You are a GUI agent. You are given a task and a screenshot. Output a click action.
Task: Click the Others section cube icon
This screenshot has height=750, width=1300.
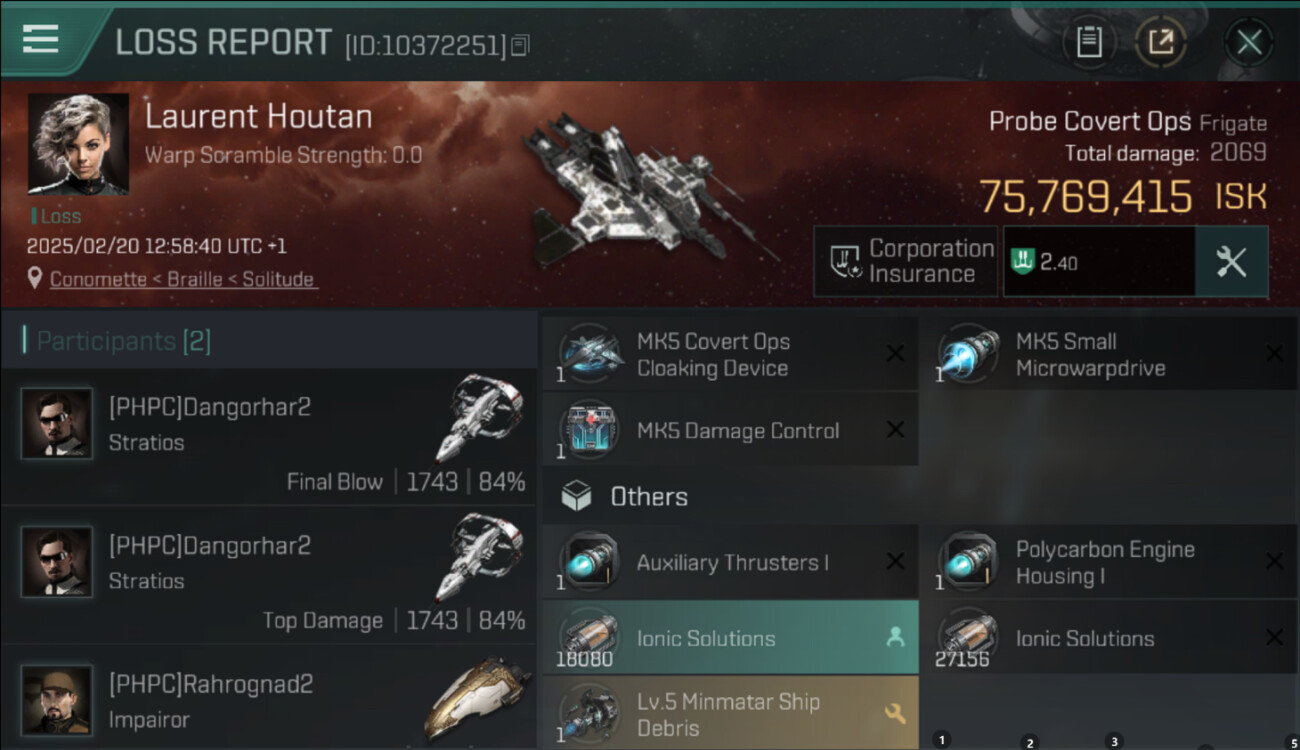tap(576, 496)
